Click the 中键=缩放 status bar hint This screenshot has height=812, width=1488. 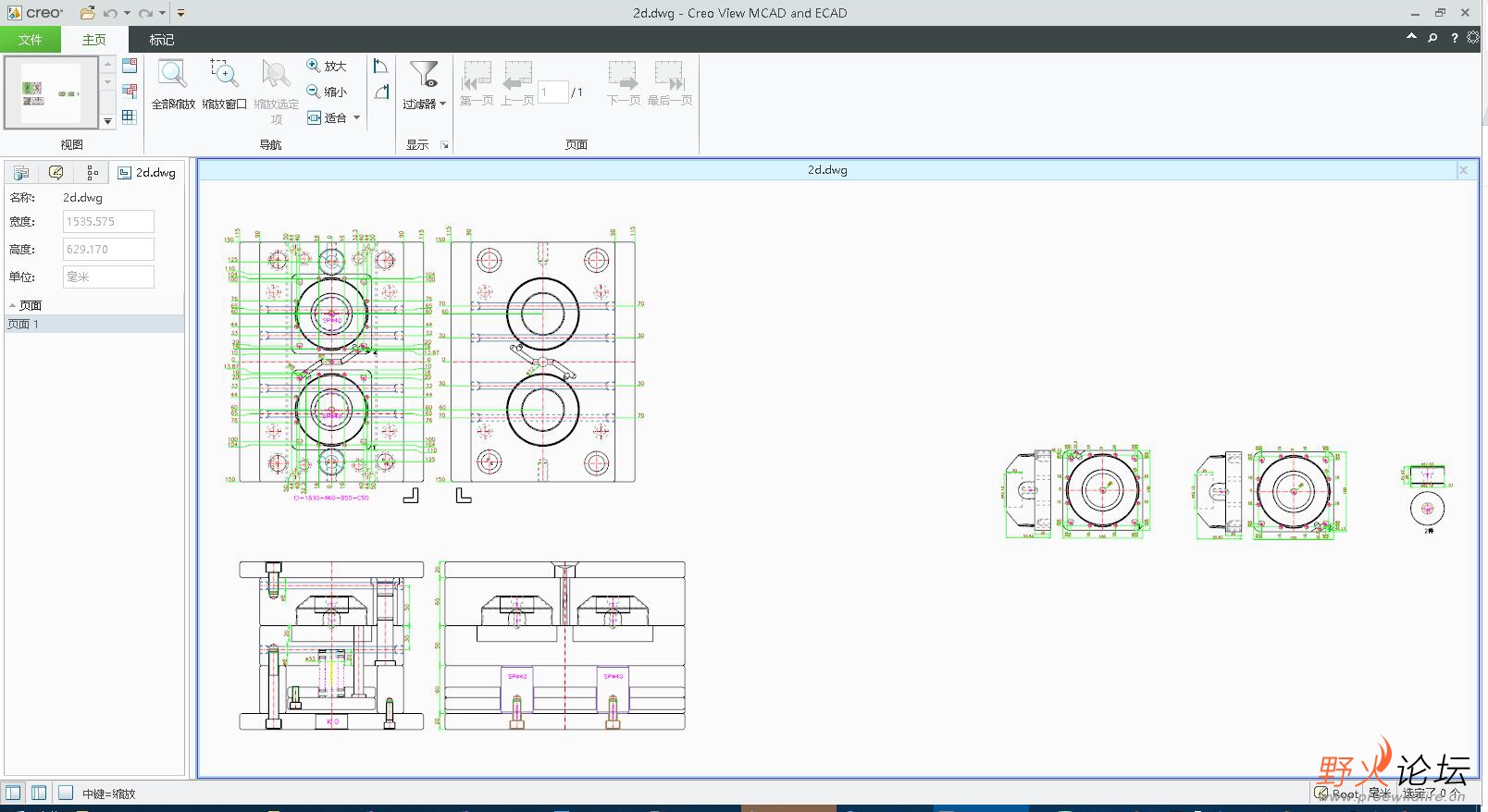tap(109, 794)
